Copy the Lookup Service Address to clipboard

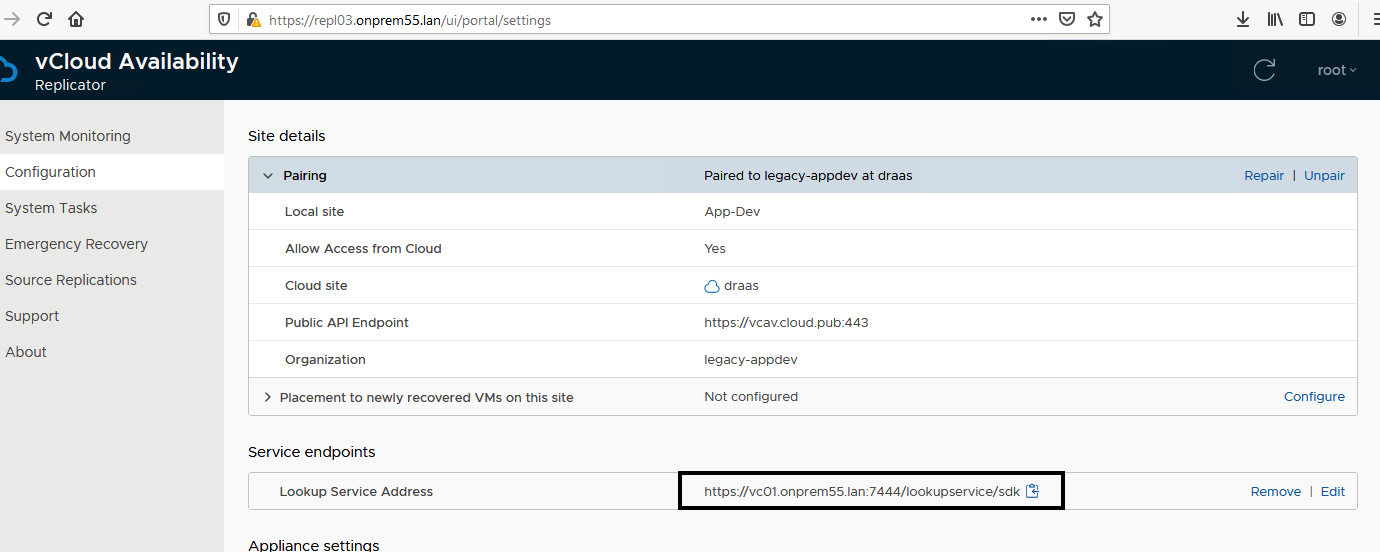click(1033, 491)
